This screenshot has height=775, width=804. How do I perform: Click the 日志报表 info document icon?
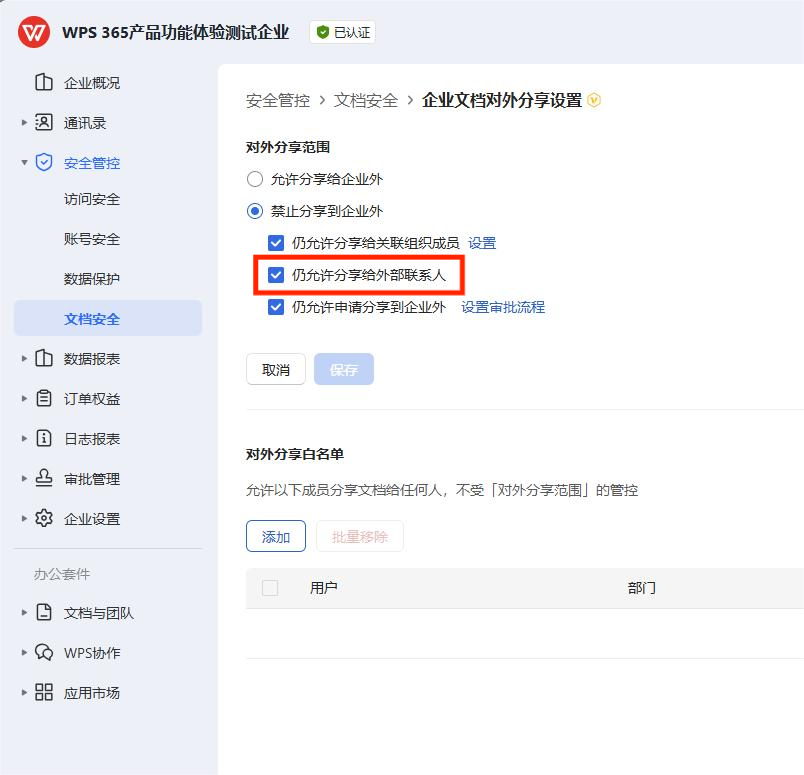click(44, 438)
